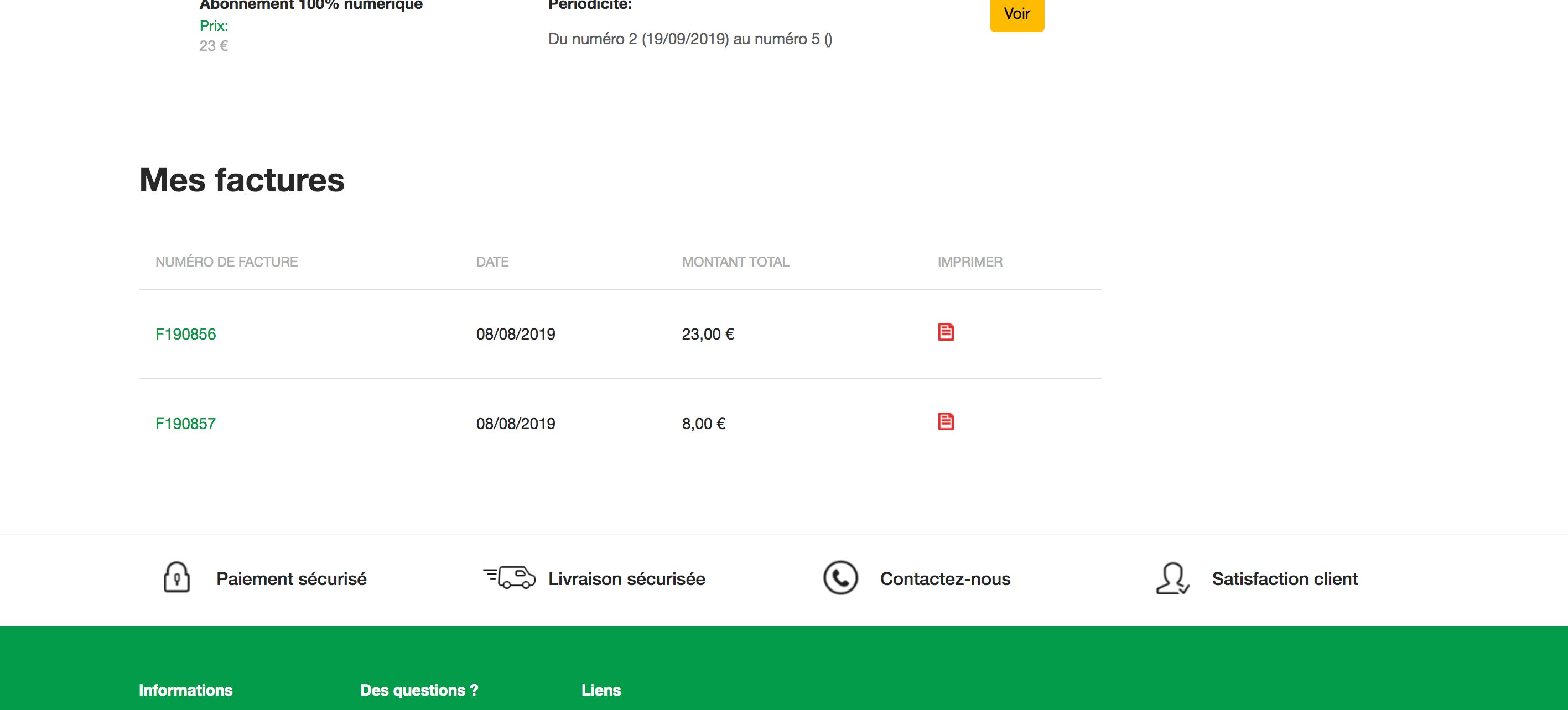Click the customer satisfaction person icon

coord(1172,578)
